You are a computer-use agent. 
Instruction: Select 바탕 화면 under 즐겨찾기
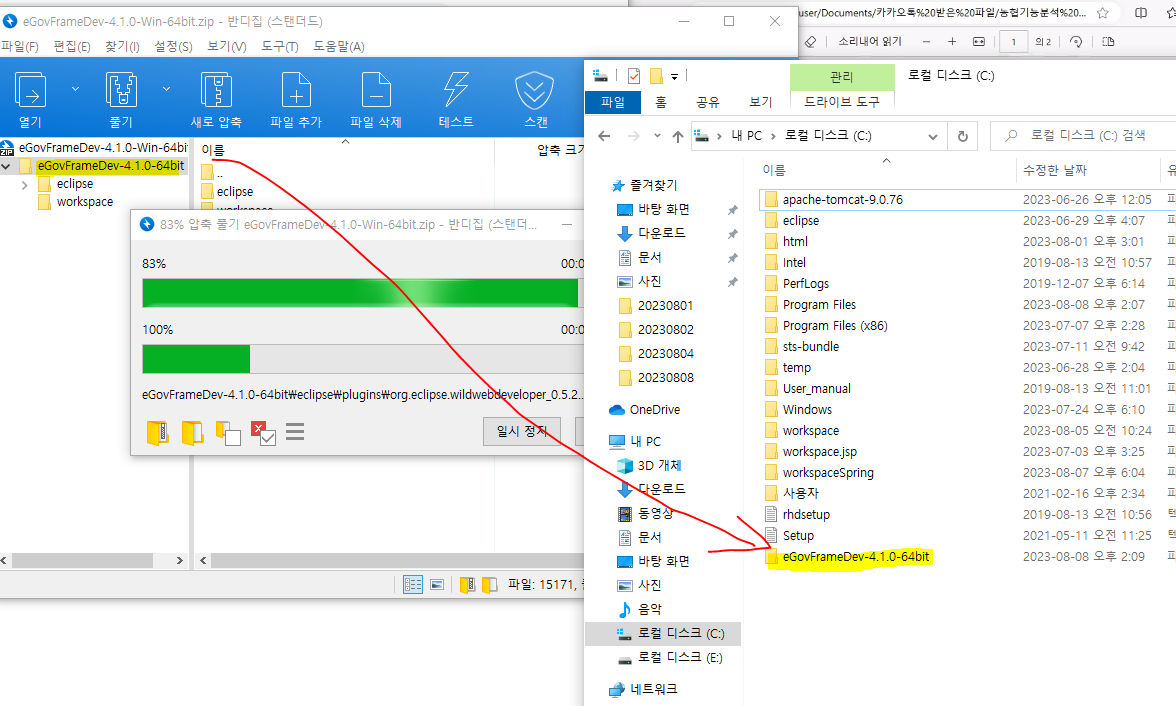coord(664,209)
